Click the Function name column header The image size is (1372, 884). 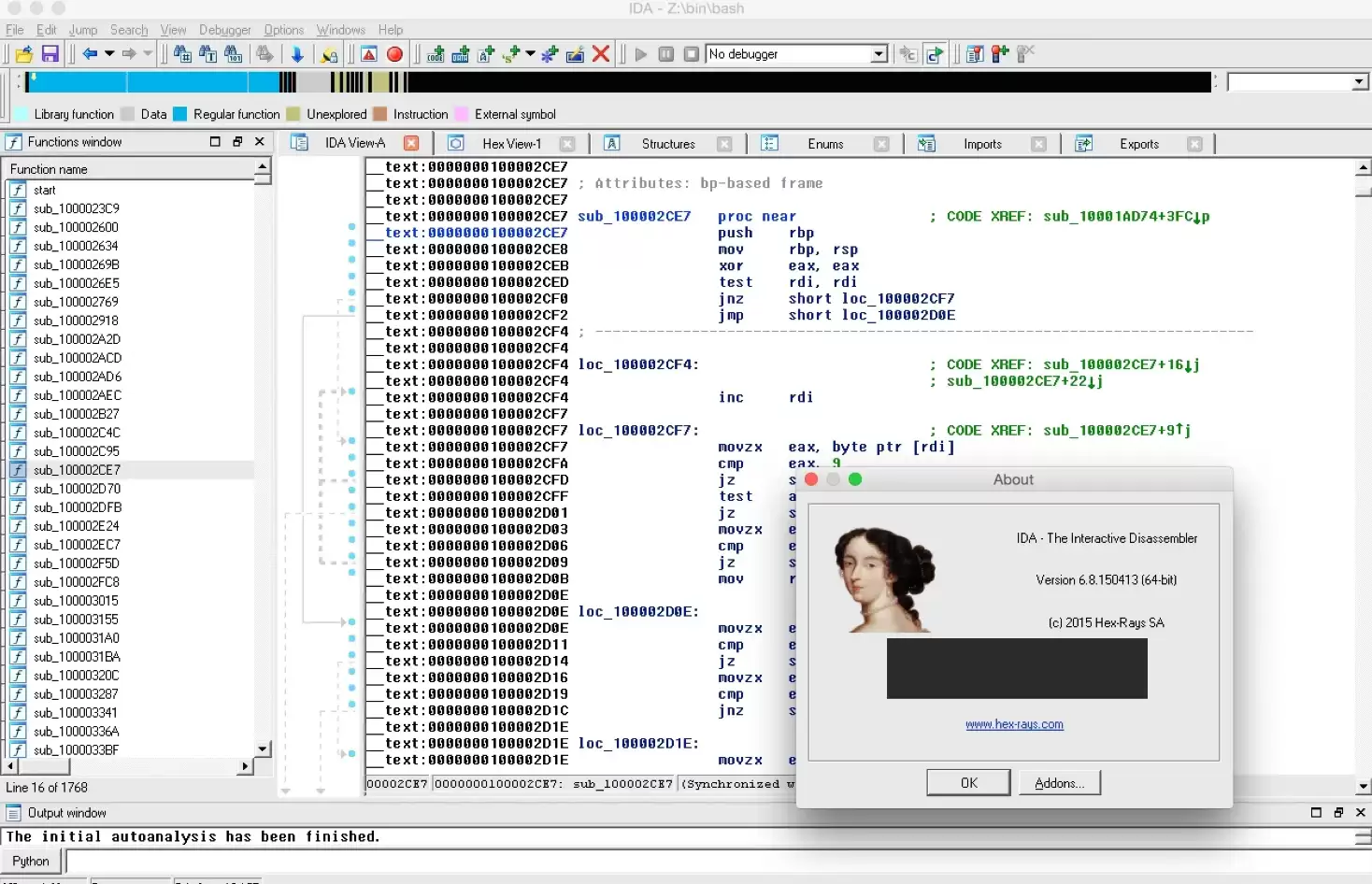tap(129, 169)
